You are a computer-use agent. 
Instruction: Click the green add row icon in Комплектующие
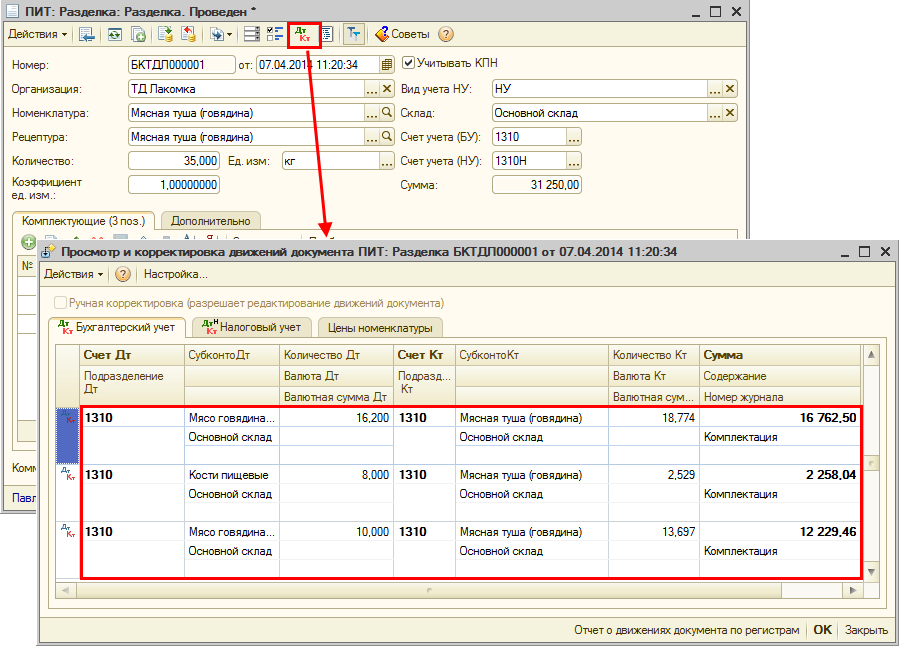(28, 242)
